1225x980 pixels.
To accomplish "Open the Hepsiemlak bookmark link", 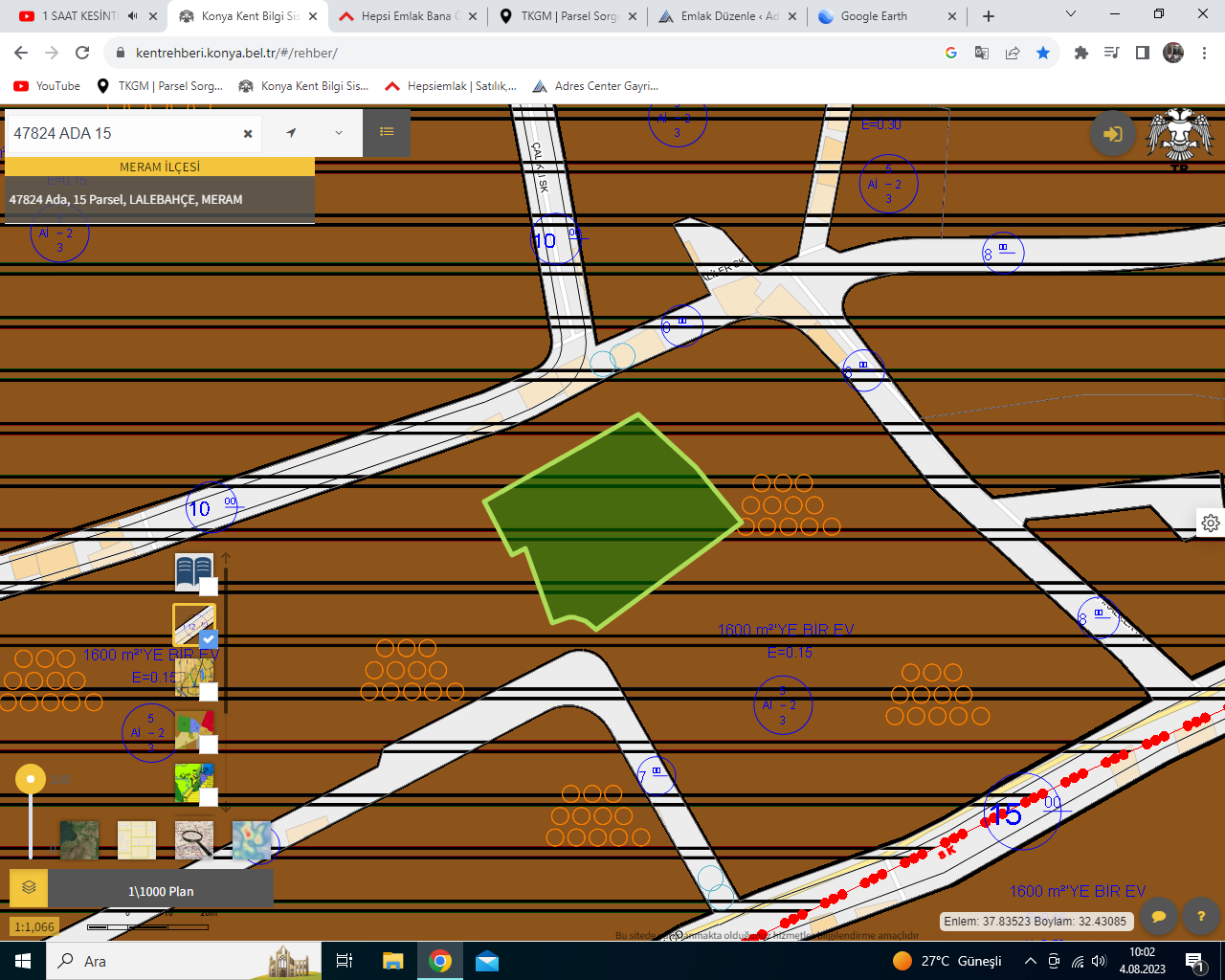I will 451,86.
